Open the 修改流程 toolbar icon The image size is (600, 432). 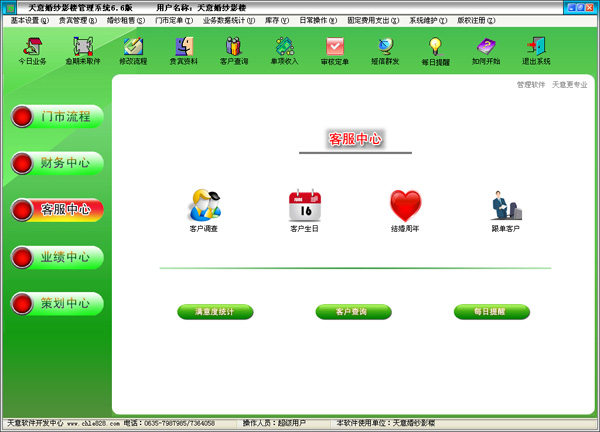[x=133, y=48]
